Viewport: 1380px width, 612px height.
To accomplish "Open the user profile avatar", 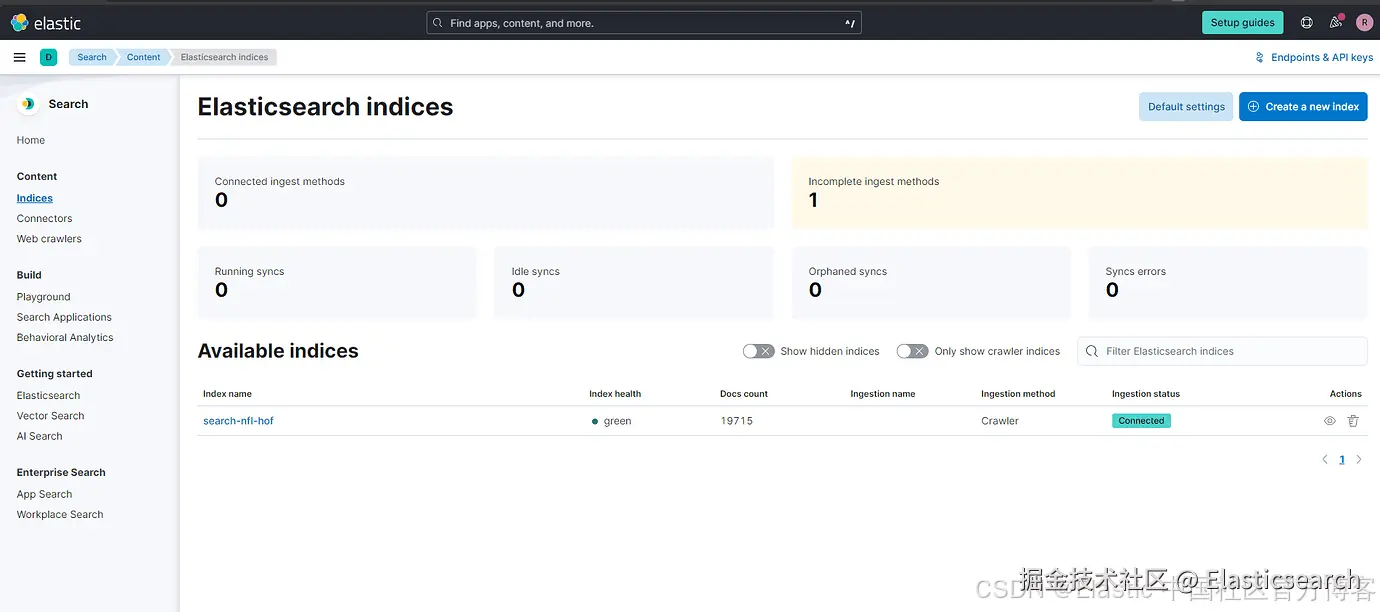I will point(1364,23).
